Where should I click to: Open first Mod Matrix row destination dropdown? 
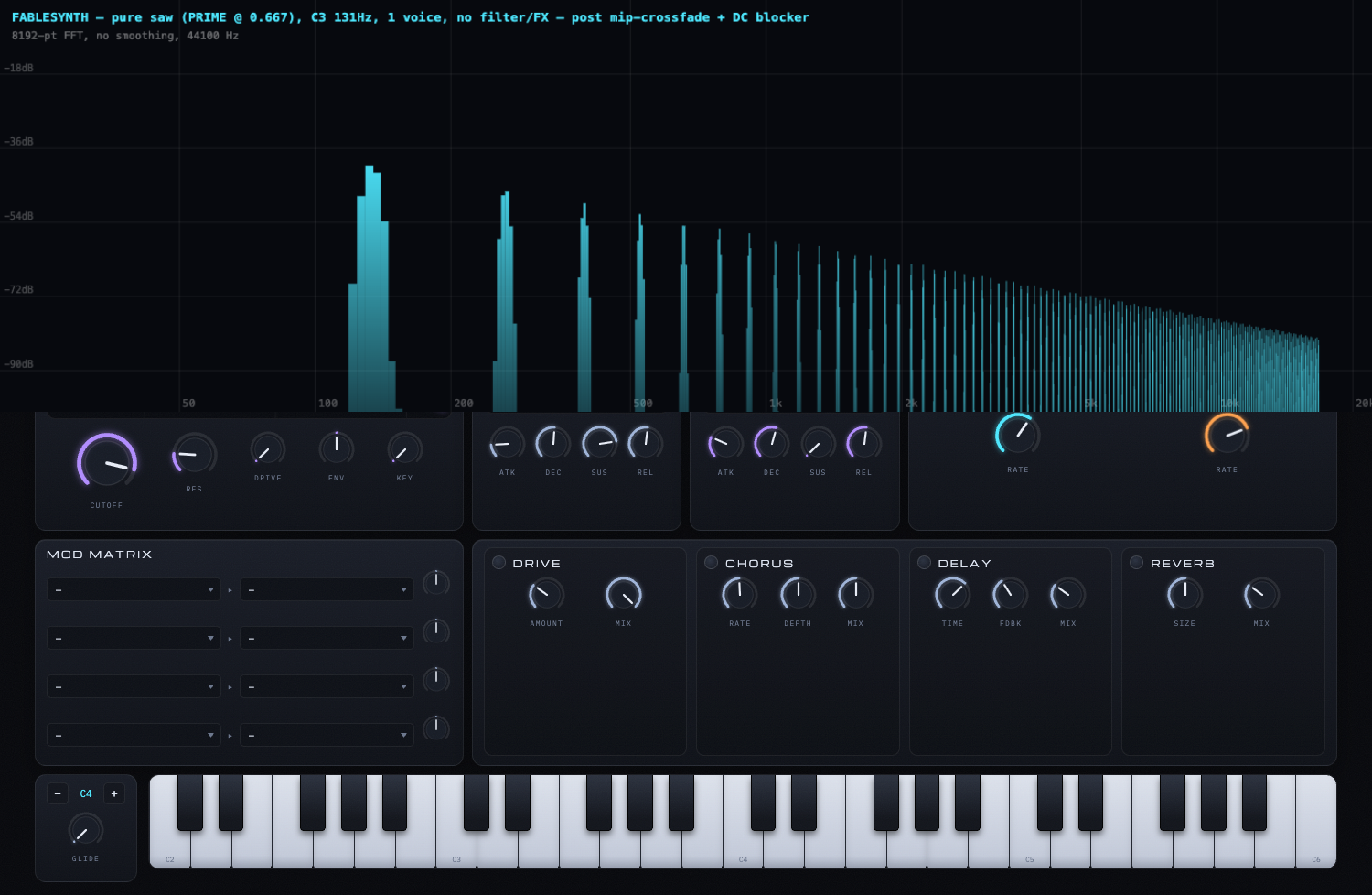(327, 589)
